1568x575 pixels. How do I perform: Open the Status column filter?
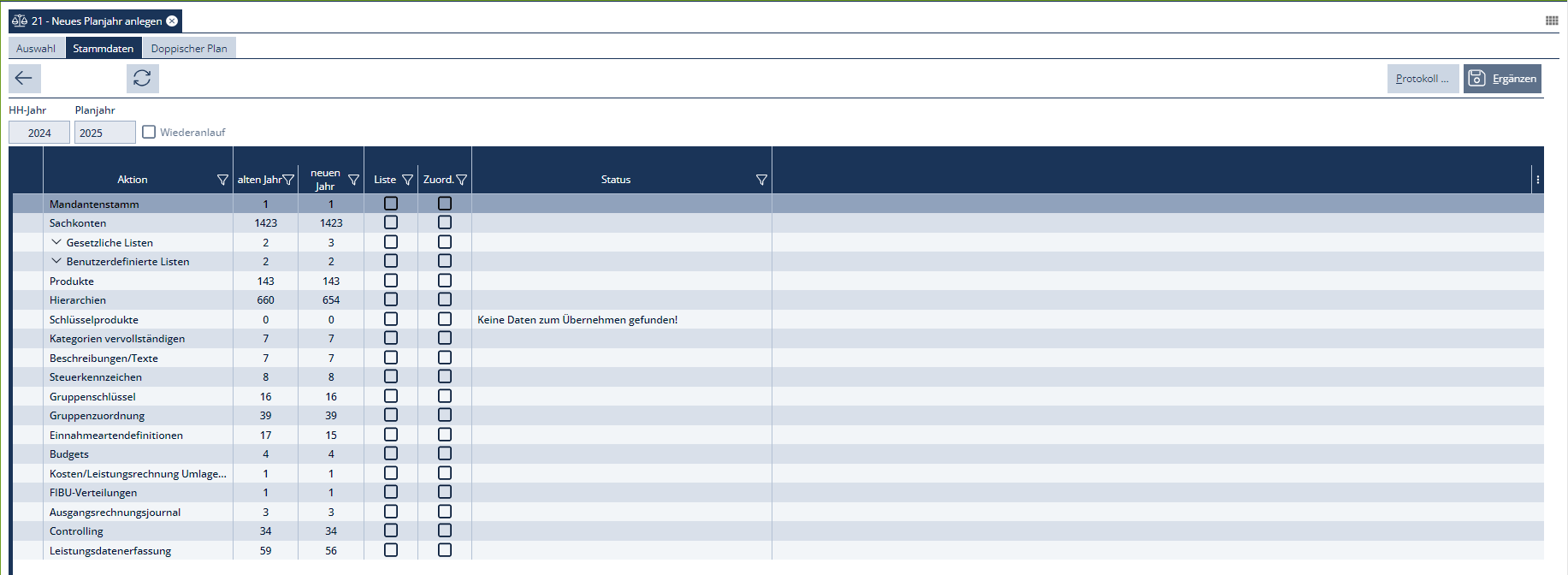[761, 180]
